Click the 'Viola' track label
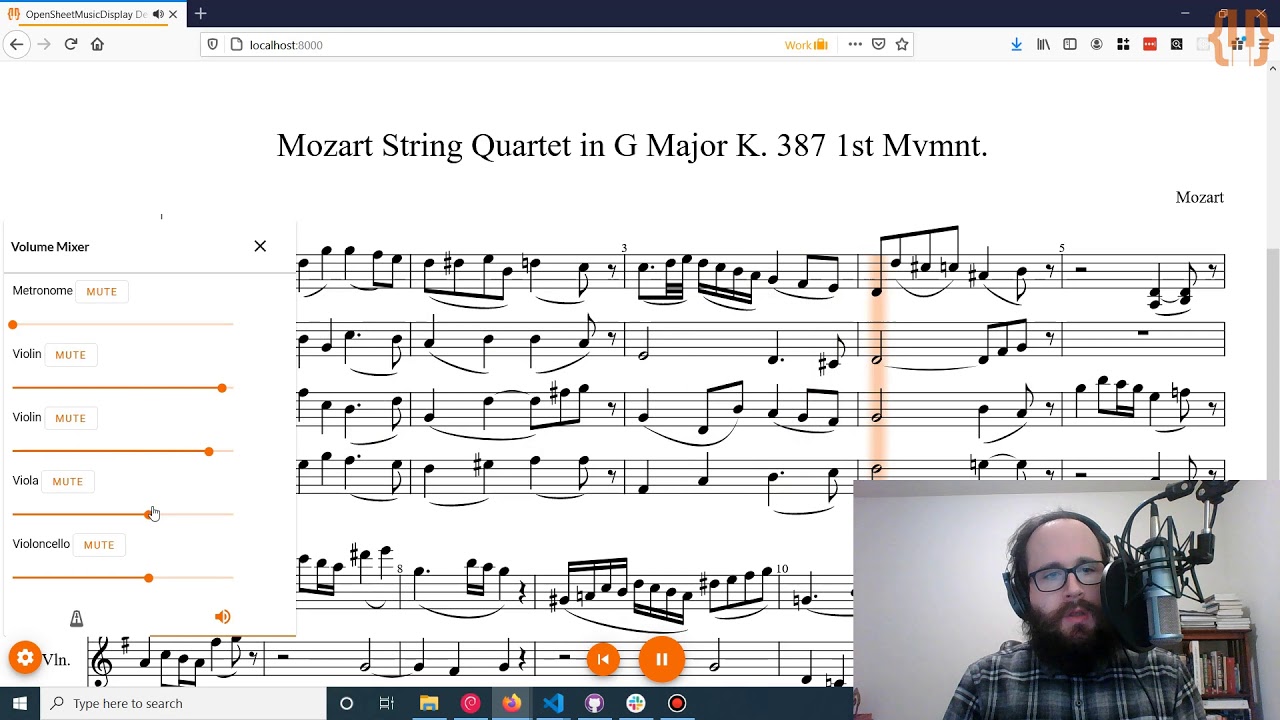The image size is (1280, 720). pos(26,481)
